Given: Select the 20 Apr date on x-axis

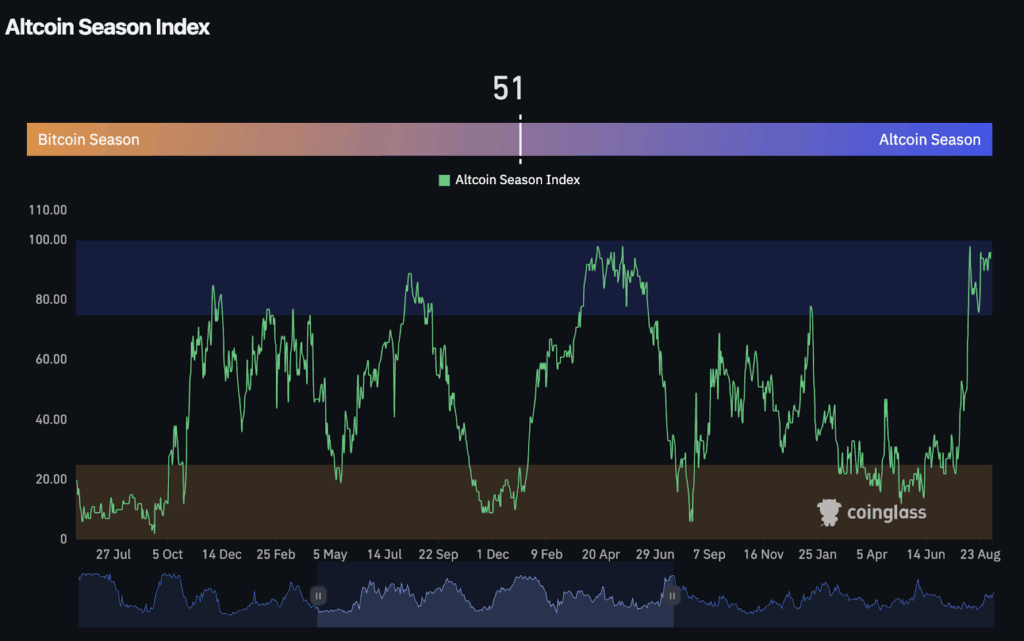Looking at the screenshot, I should (602, 554).
